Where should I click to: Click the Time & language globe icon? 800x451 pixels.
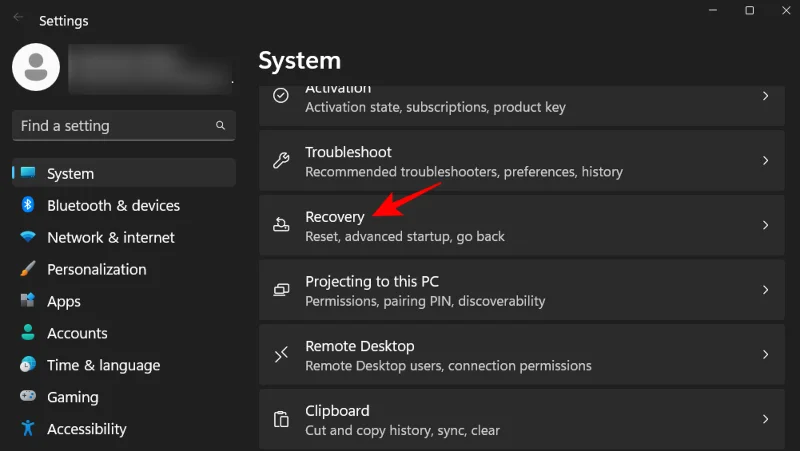pos(28,364)
